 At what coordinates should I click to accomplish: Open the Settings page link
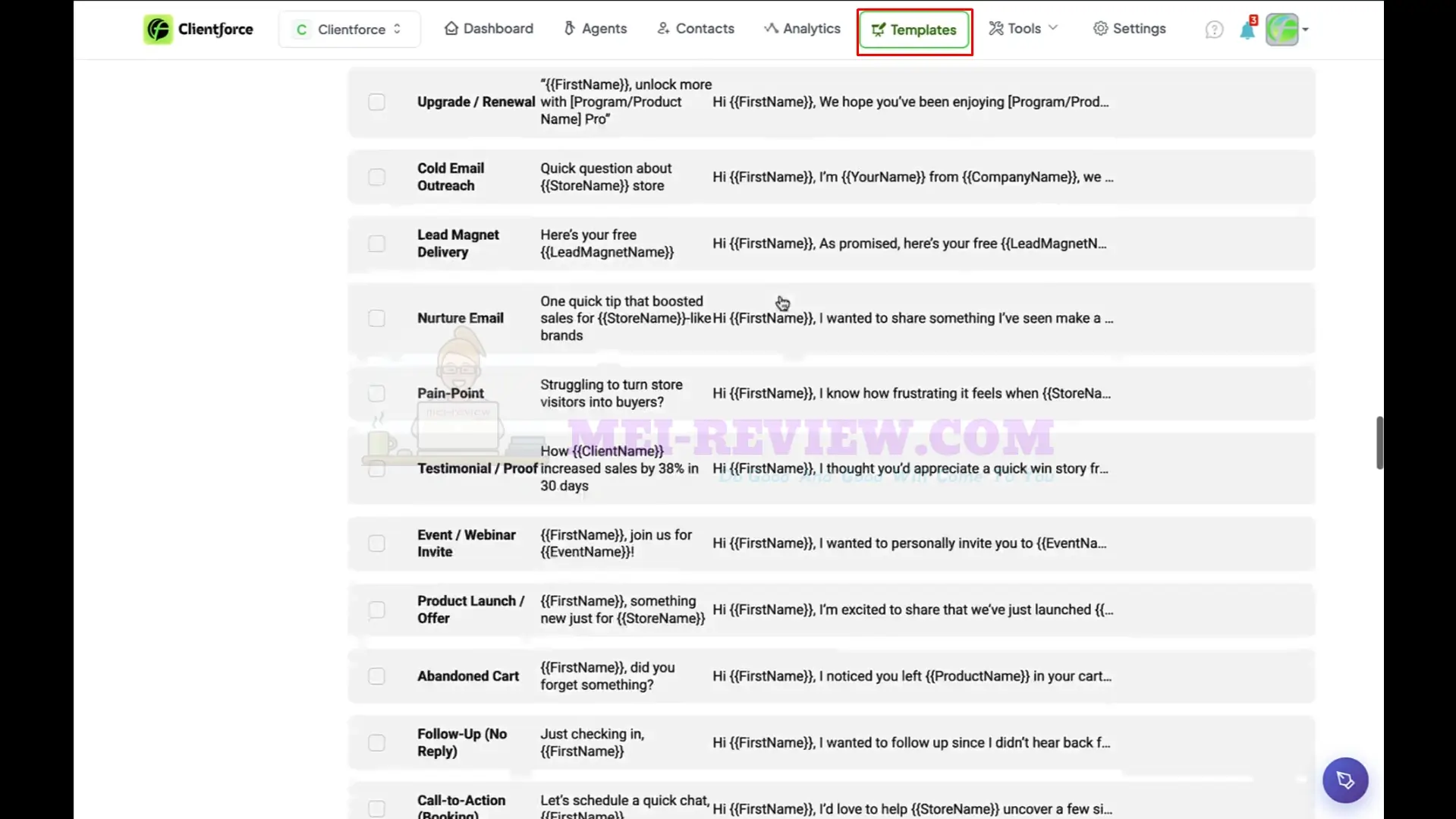click(1130, 28)
